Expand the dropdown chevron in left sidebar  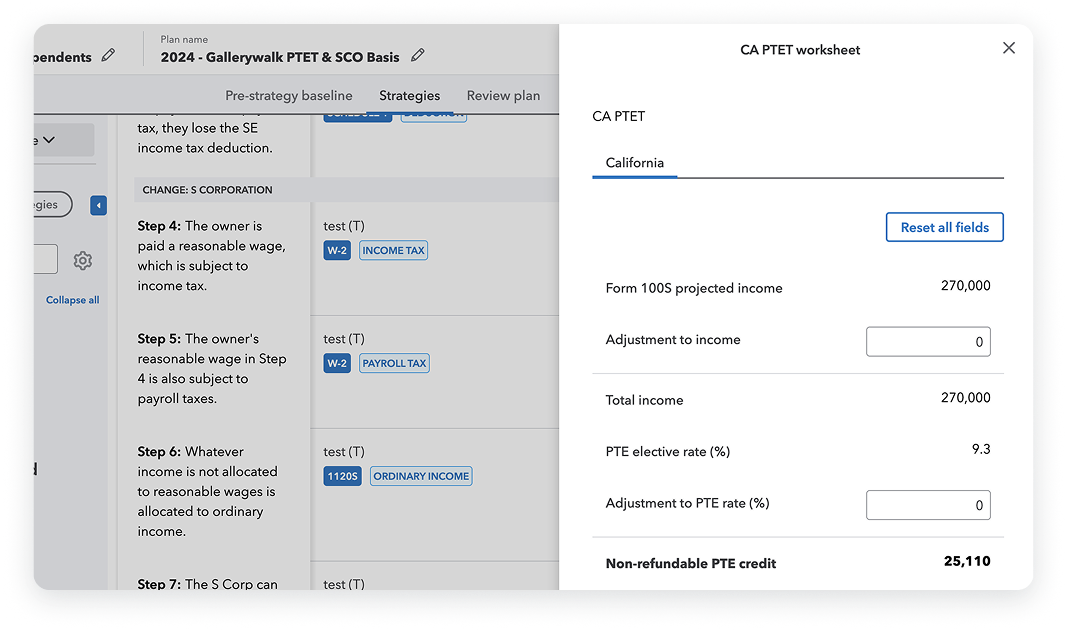tap(49, 140)
